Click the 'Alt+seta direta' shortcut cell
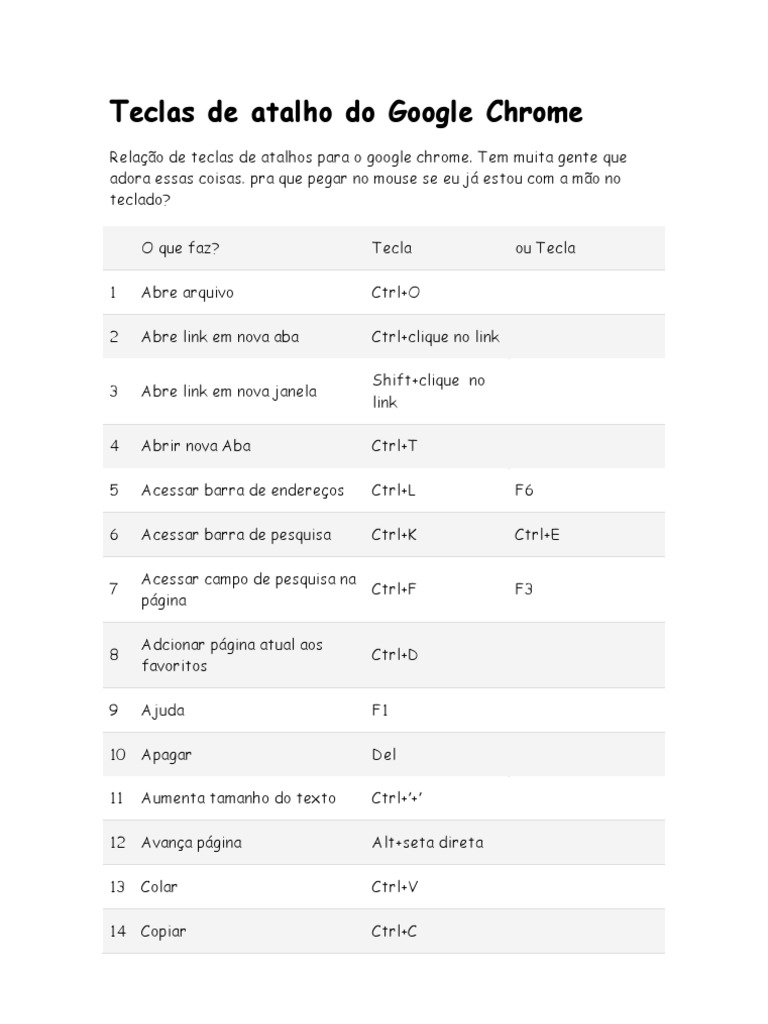768x1024 pixels. click(x=427, y=843)
